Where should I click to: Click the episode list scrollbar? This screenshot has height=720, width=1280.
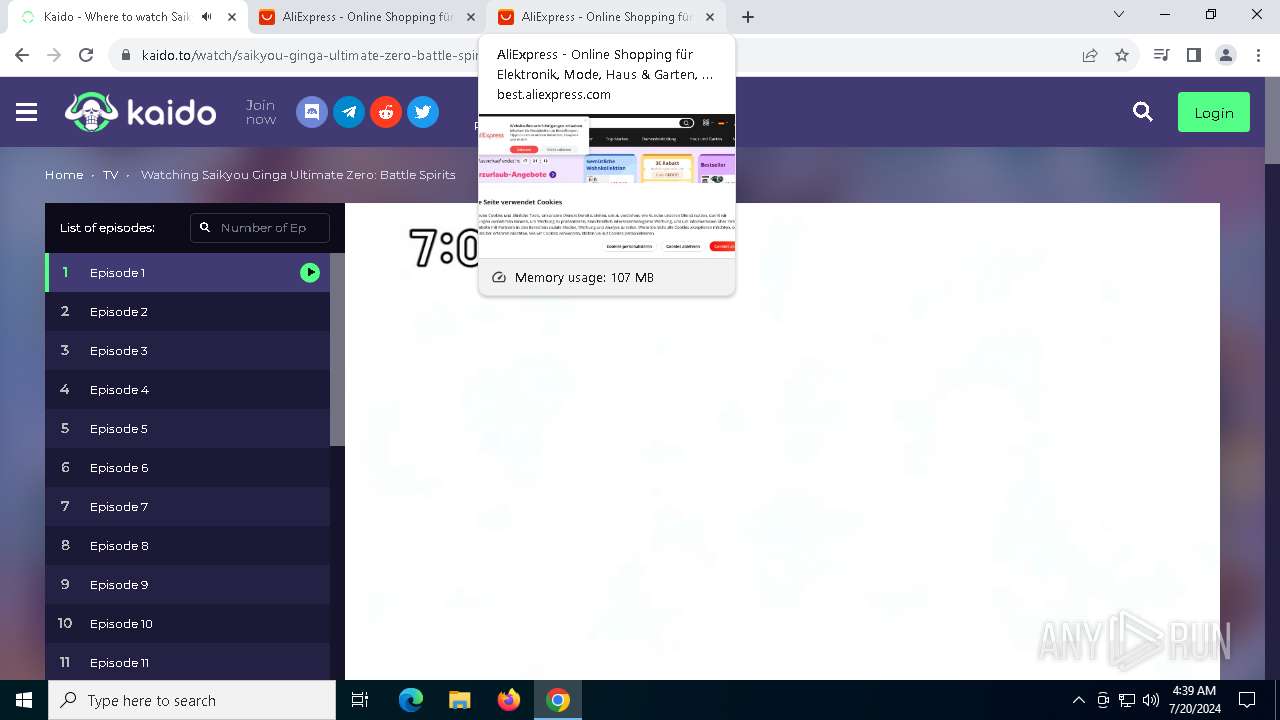[337, 349]
